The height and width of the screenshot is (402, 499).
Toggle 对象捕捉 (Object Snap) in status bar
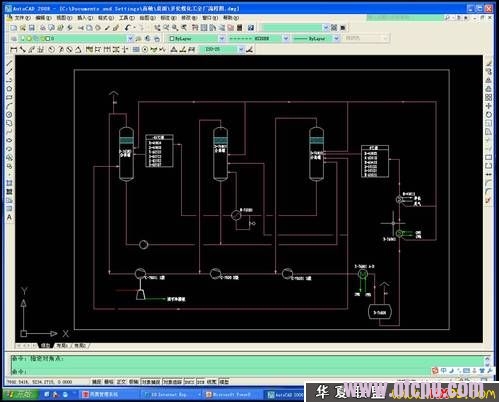coord(151,382)
